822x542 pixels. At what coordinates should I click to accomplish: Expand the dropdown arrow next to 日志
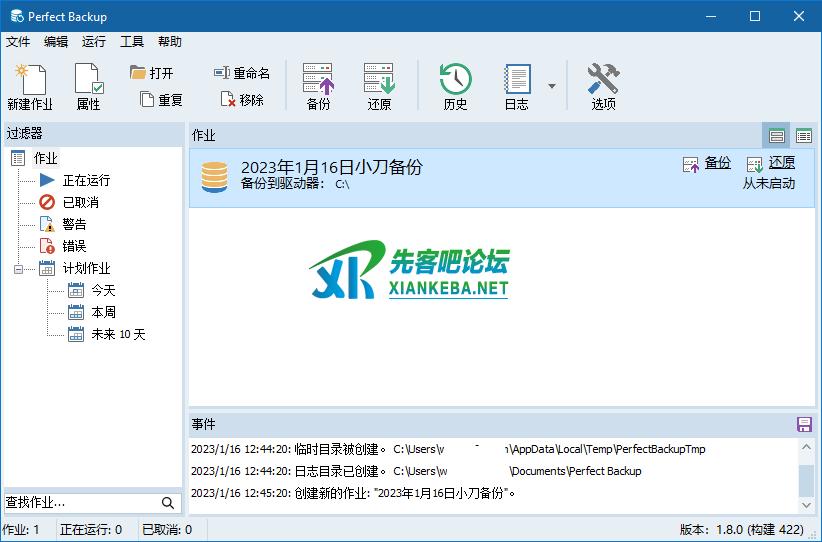pyautogui.click(x=552, y=86)
